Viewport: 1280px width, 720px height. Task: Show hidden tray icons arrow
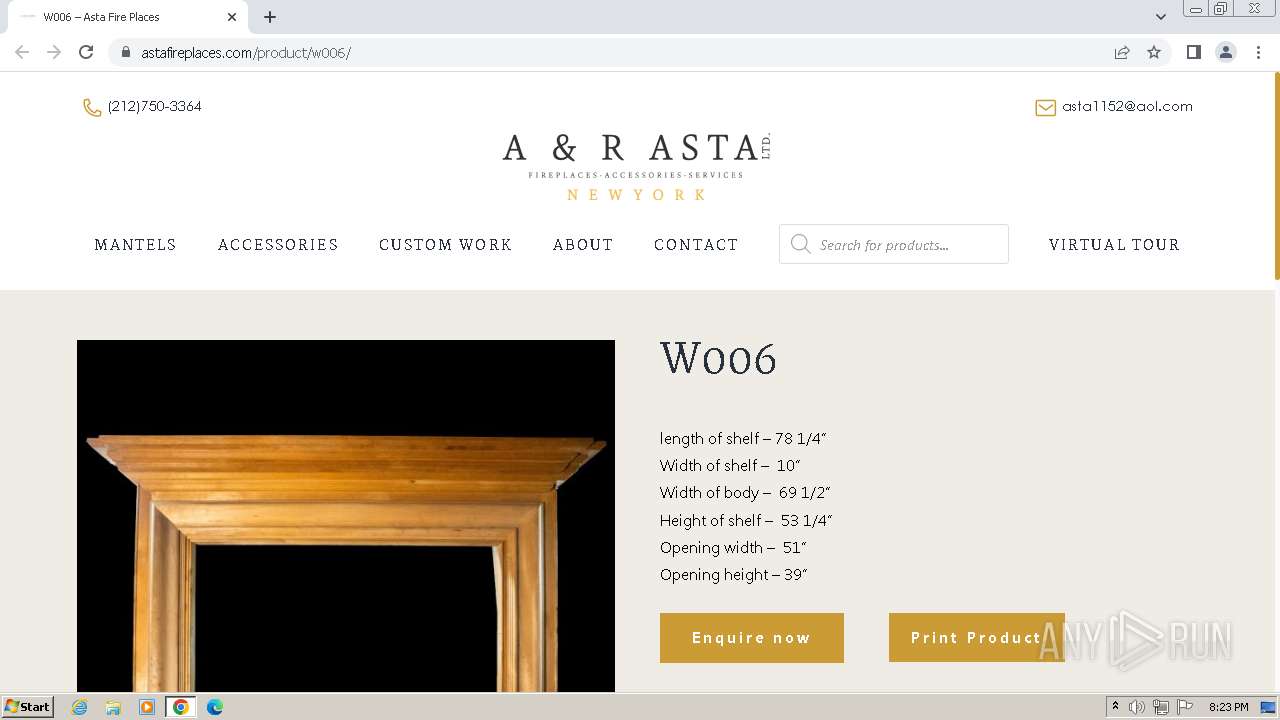[1115, 707]
